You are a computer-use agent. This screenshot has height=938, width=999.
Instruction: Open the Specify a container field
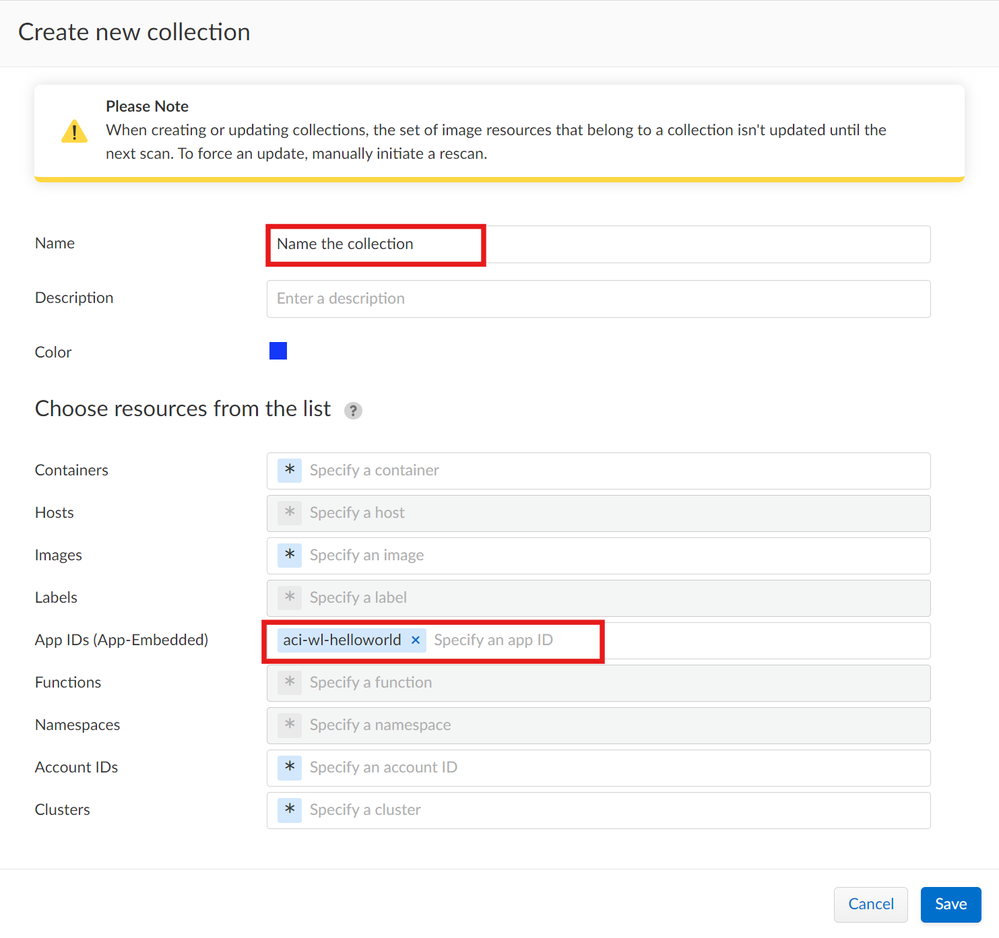[610, 470]
